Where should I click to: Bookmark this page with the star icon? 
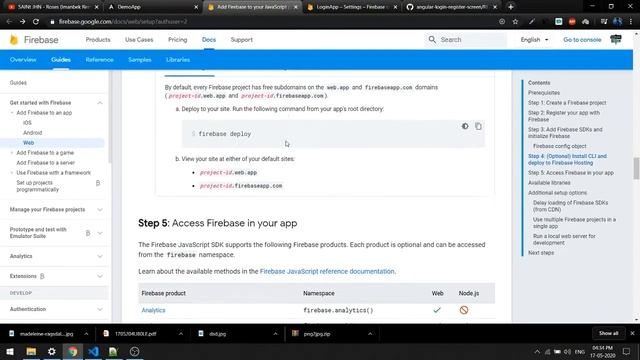[x=515, y=22]
